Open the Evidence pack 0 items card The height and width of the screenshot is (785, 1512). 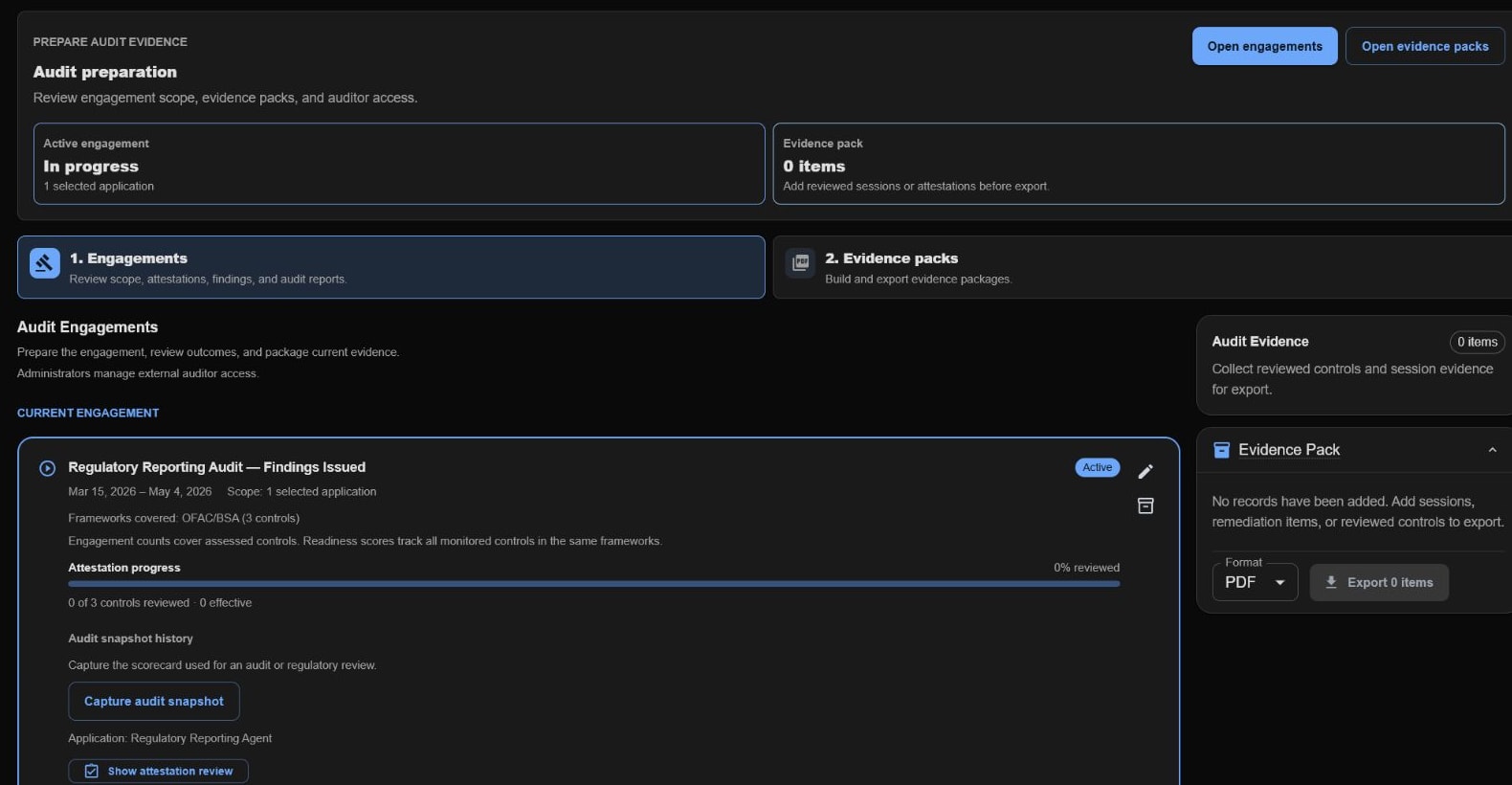[1139, 164]
